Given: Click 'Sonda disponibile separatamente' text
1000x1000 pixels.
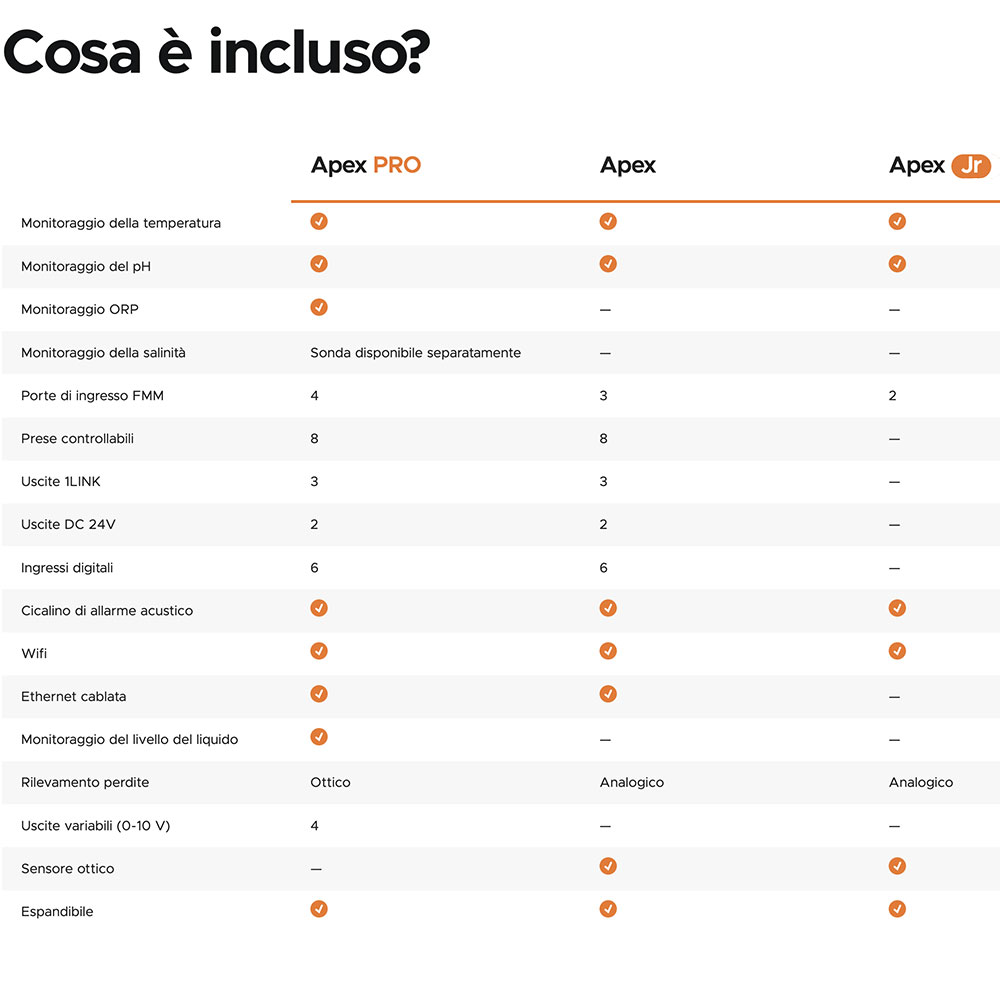Looking at the screenshot, I should tap(415, 353).
